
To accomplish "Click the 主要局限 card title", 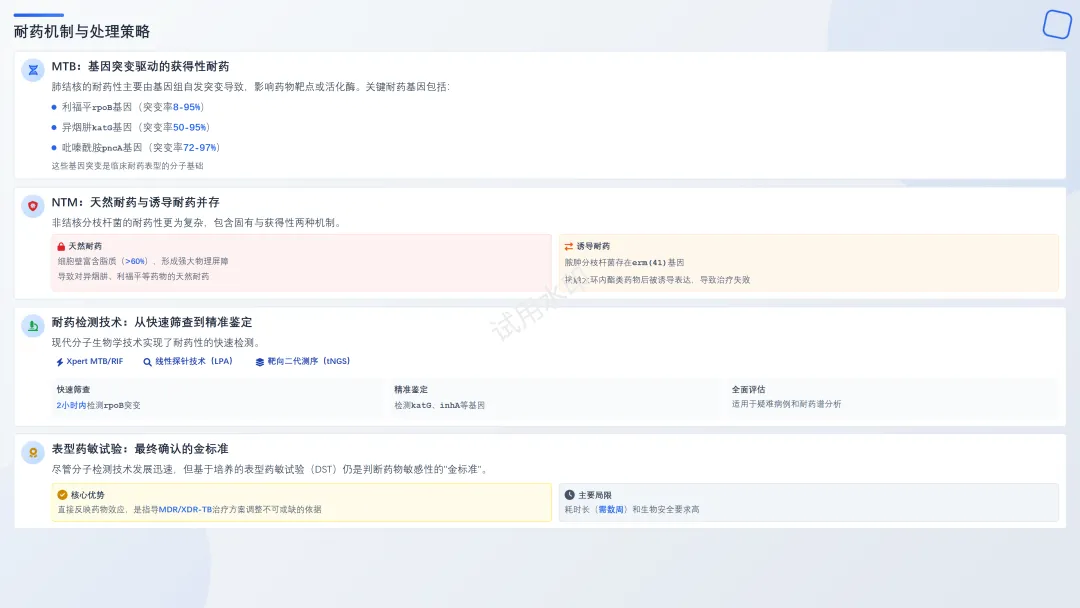I will 594,495.
